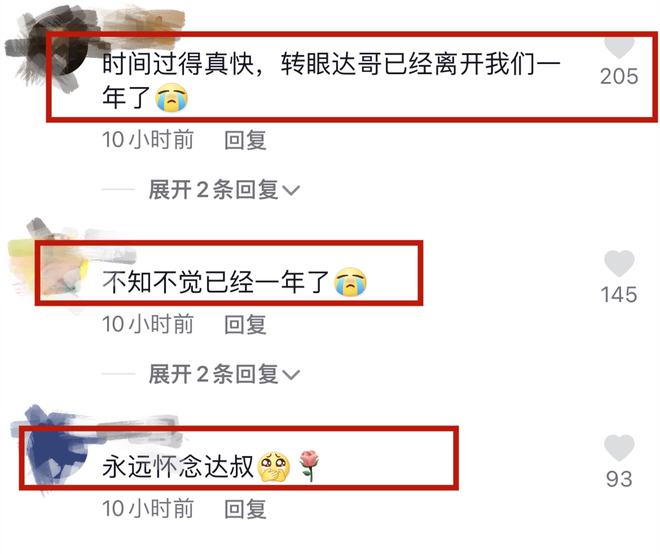The width and height of the screenshot is (660, 554).
Task: Tap the rose emoji in third comment
Action: click(x=309, y=466)
